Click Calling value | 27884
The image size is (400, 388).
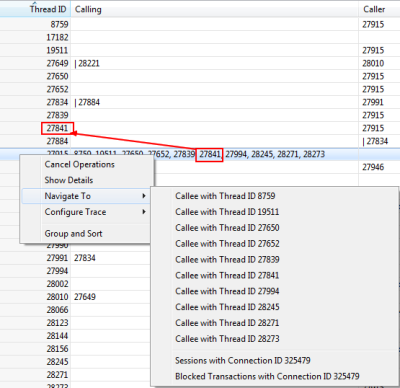pos(87,102)
